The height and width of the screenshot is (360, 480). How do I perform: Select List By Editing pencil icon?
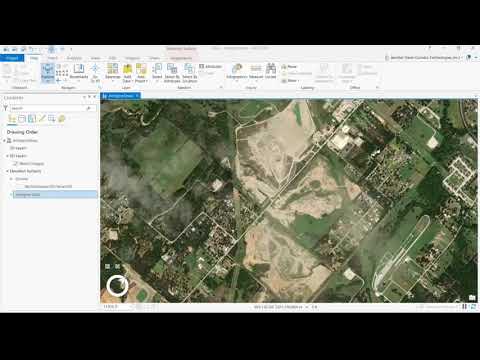pos(42,118)
